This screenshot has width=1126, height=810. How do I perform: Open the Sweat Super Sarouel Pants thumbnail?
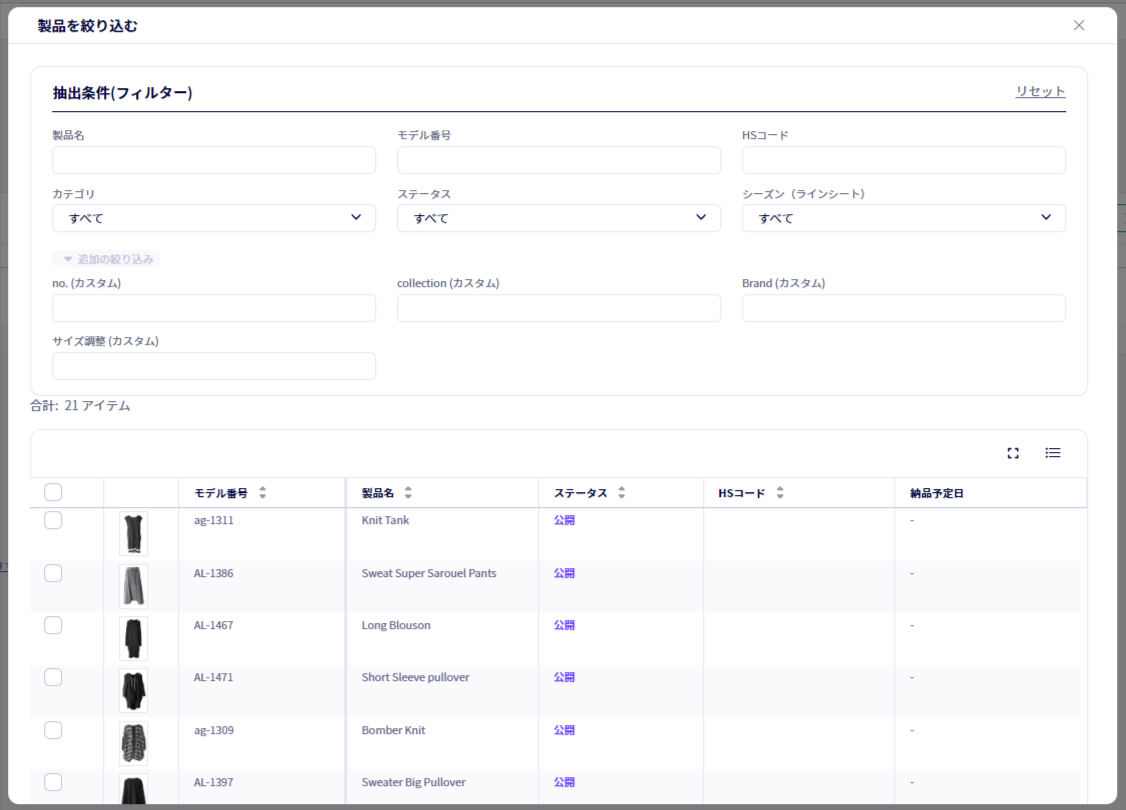[x=134, y=586]
